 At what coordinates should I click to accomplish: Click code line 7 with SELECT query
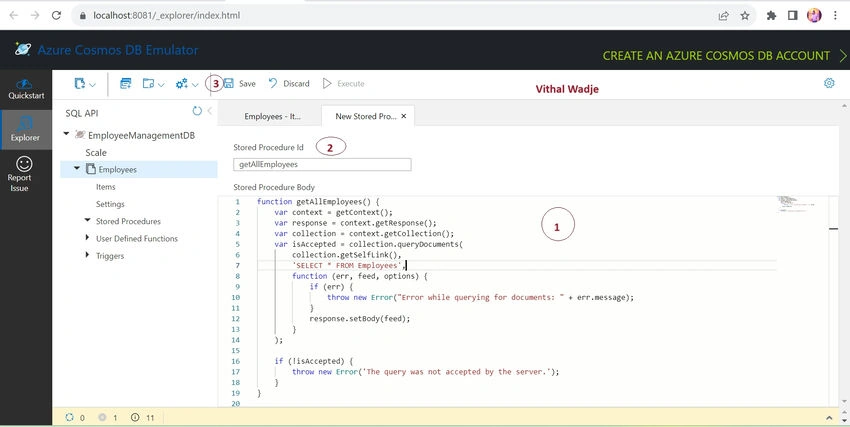point(349,266)
